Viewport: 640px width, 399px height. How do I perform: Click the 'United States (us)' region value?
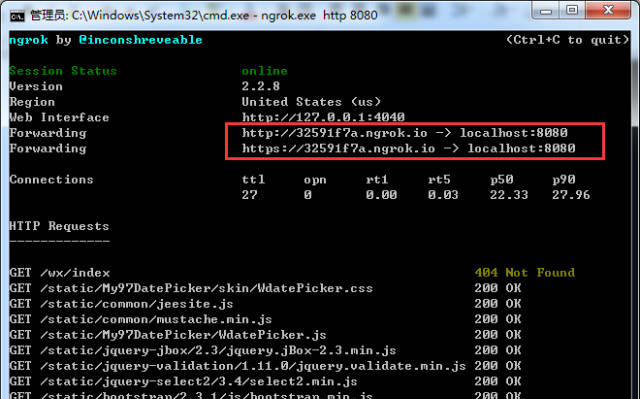pos(311,102)
